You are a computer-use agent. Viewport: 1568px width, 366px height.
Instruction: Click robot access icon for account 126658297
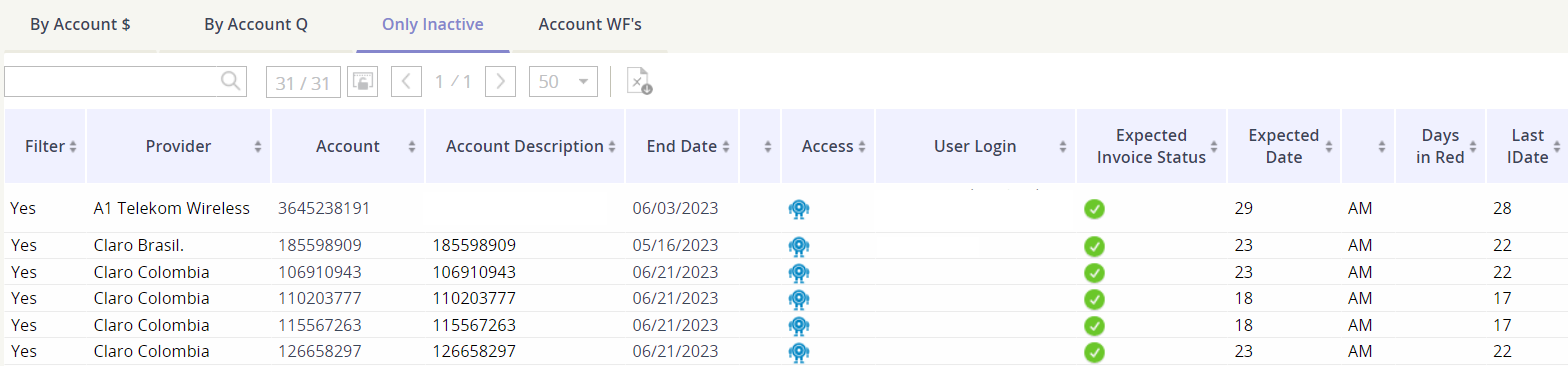pos(798,352)
